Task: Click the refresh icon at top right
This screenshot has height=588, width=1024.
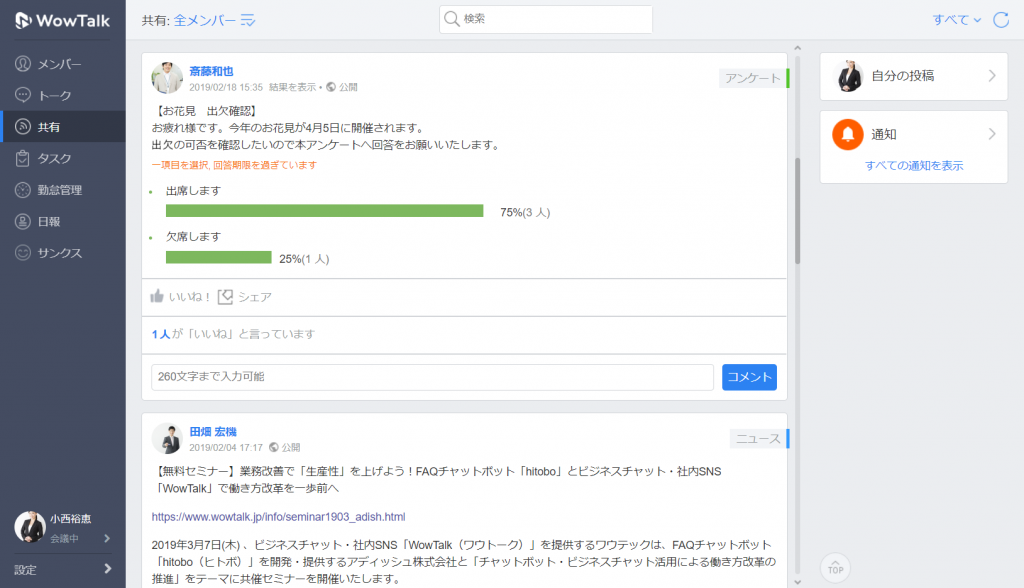Action: 1000,20
